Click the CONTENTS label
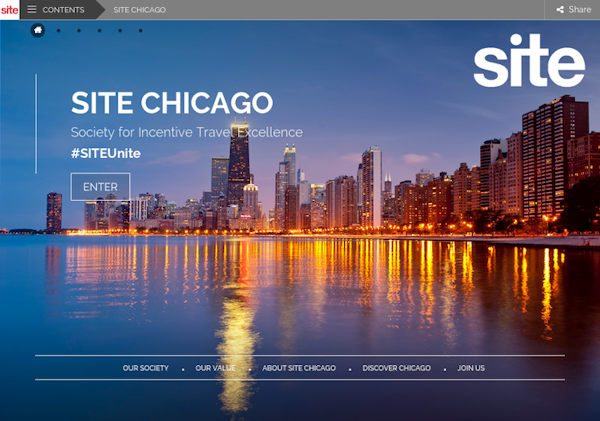 pos(63,10)
